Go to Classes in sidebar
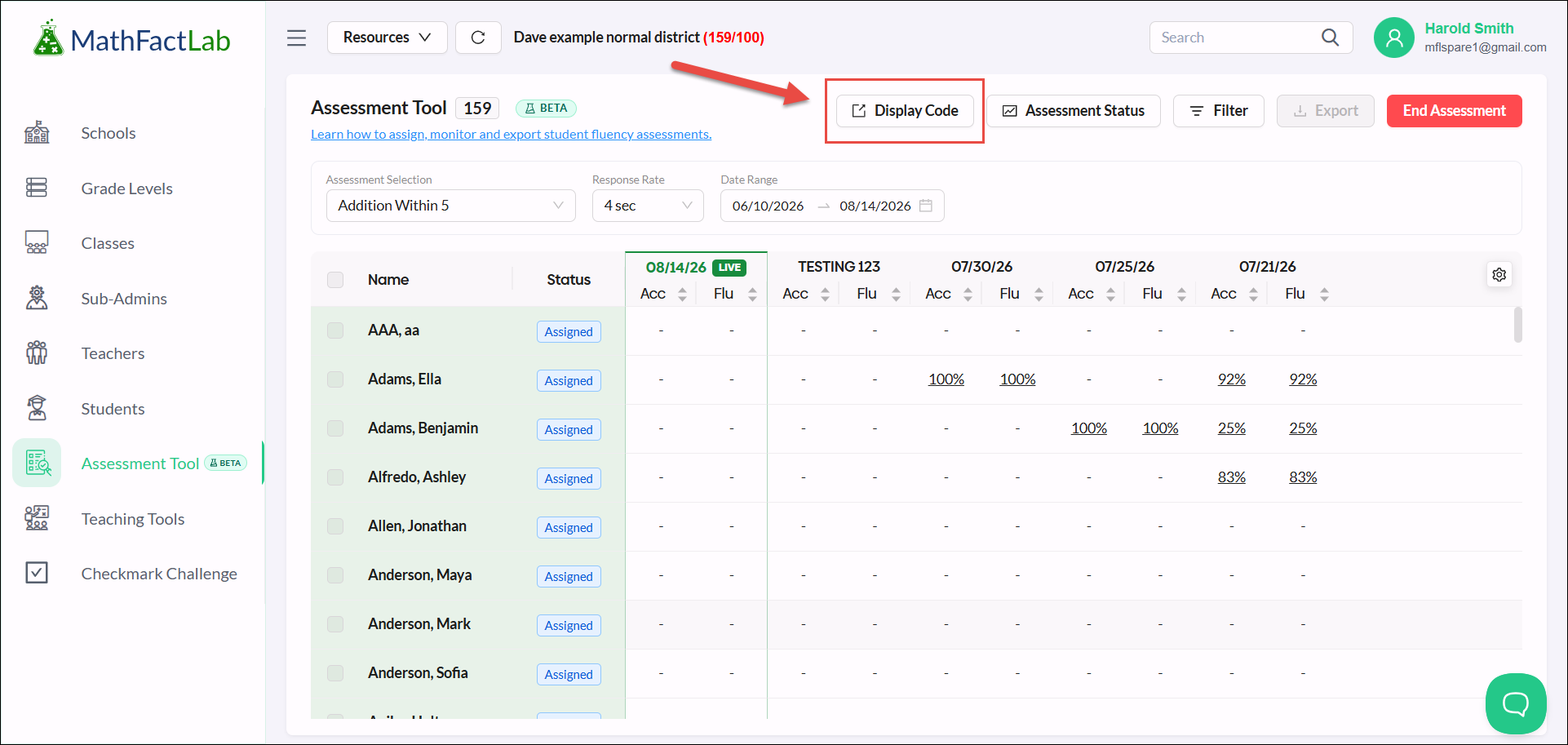This screenshot has height=745, width=1568. 108,243
